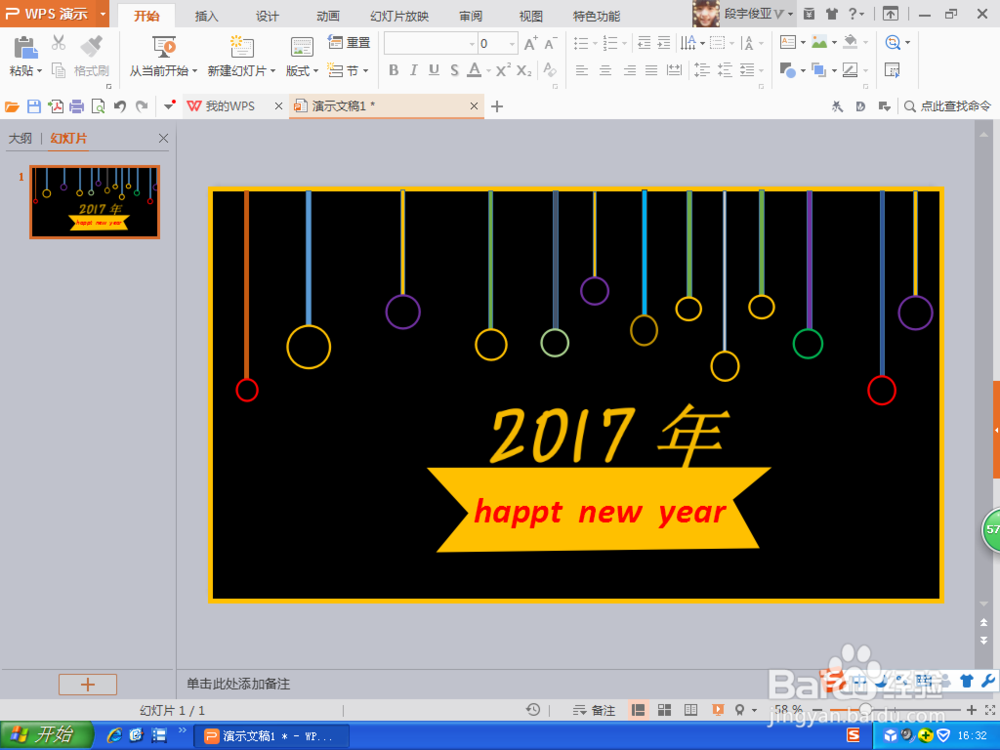Switch to the 插入 ribbon tab
The width and height of the screenshot is (1000, 750).
[206, 15]
